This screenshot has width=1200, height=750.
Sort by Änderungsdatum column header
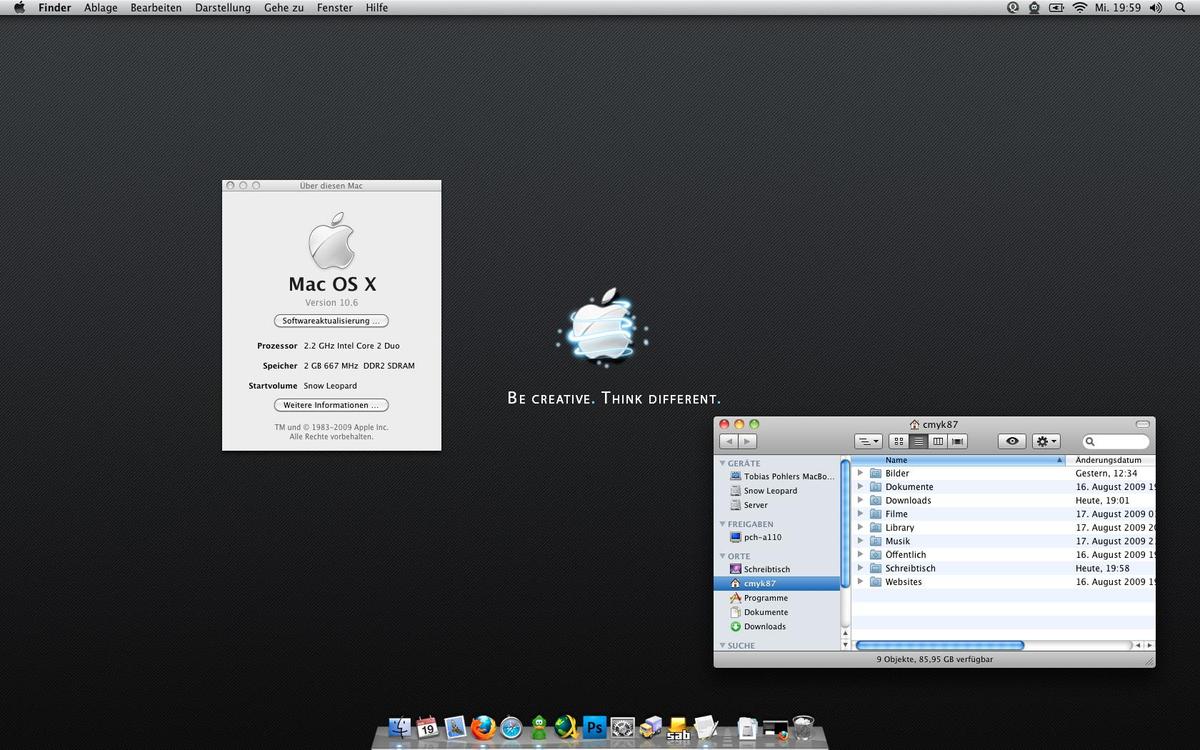pyautogui.click(x=1111, y=460)
